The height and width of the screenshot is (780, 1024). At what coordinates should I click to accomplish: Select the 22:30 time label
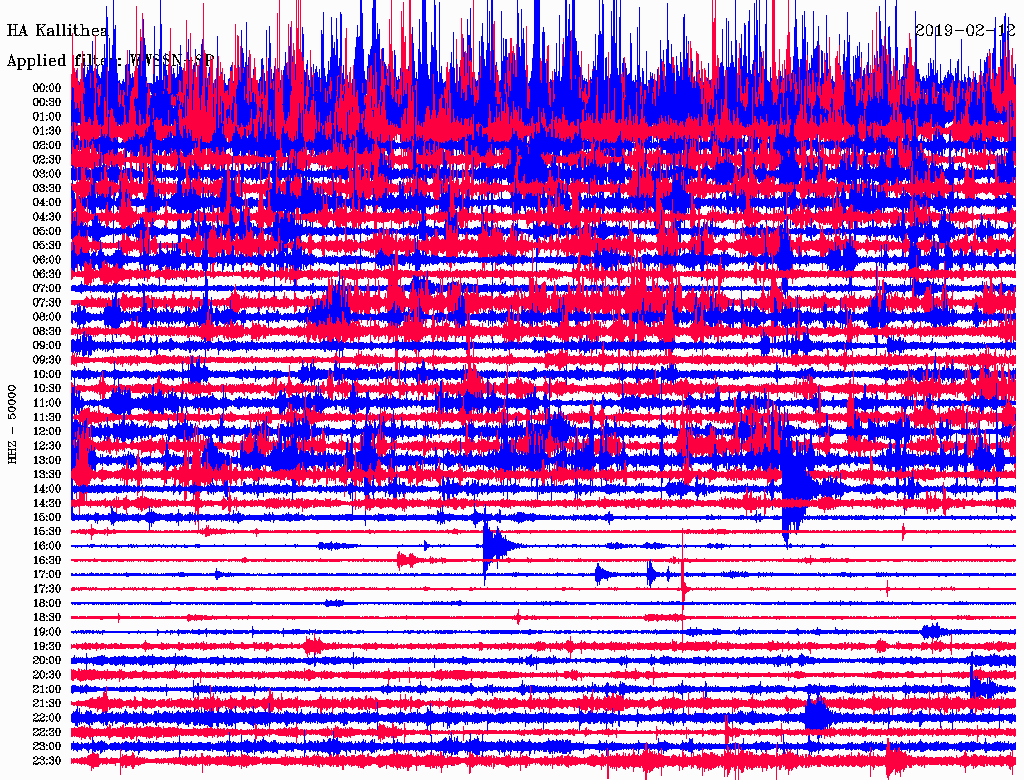46,732
